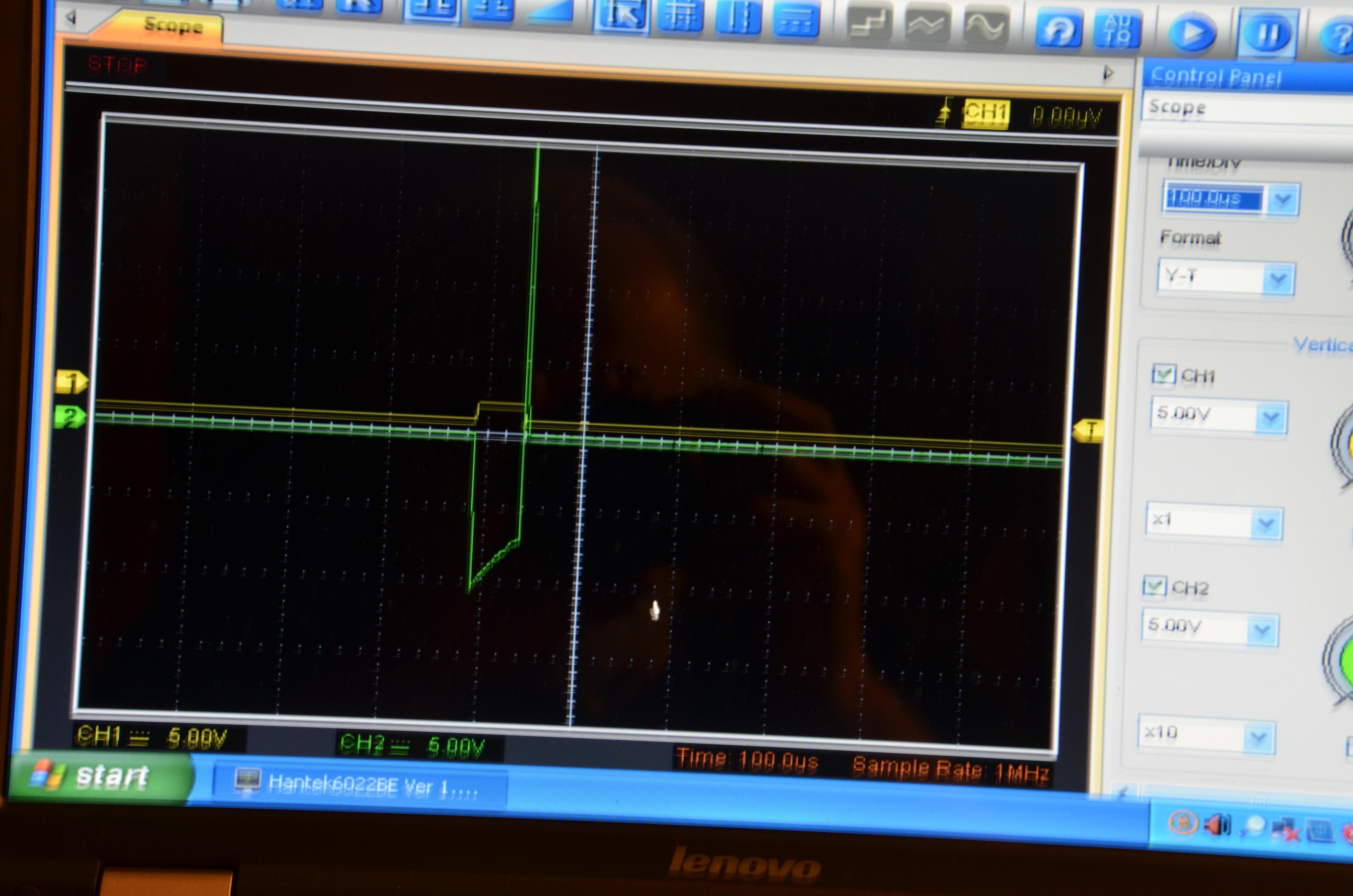Screen dimensions: 1353x896
Task: Click the Pause/Stop acquisition button
Action: pos(1267,34)
